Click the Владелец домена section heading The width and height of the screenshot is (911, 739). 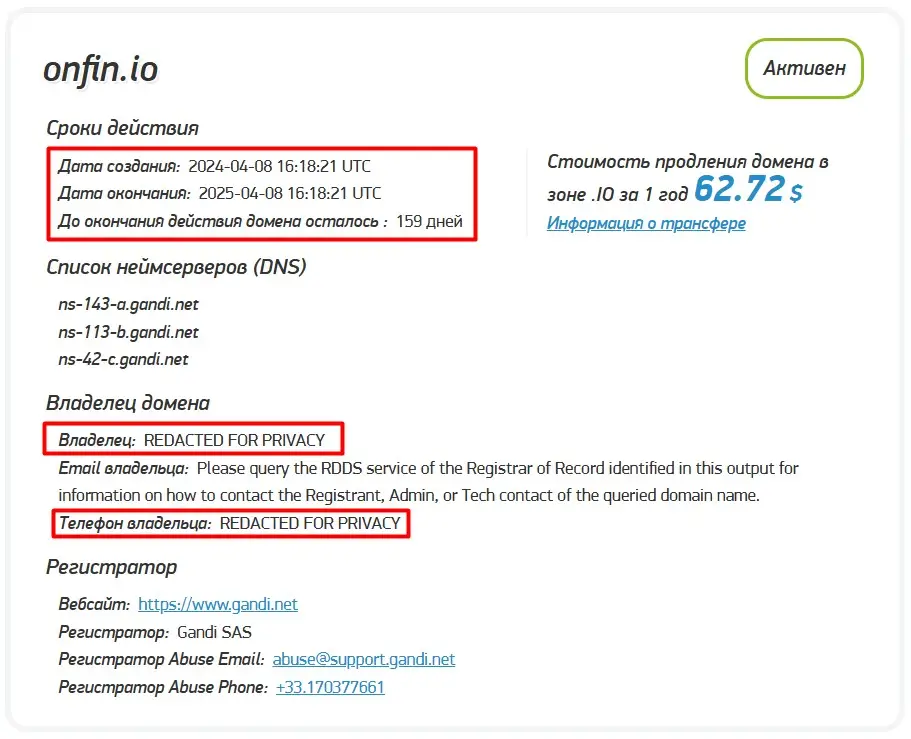128,403
